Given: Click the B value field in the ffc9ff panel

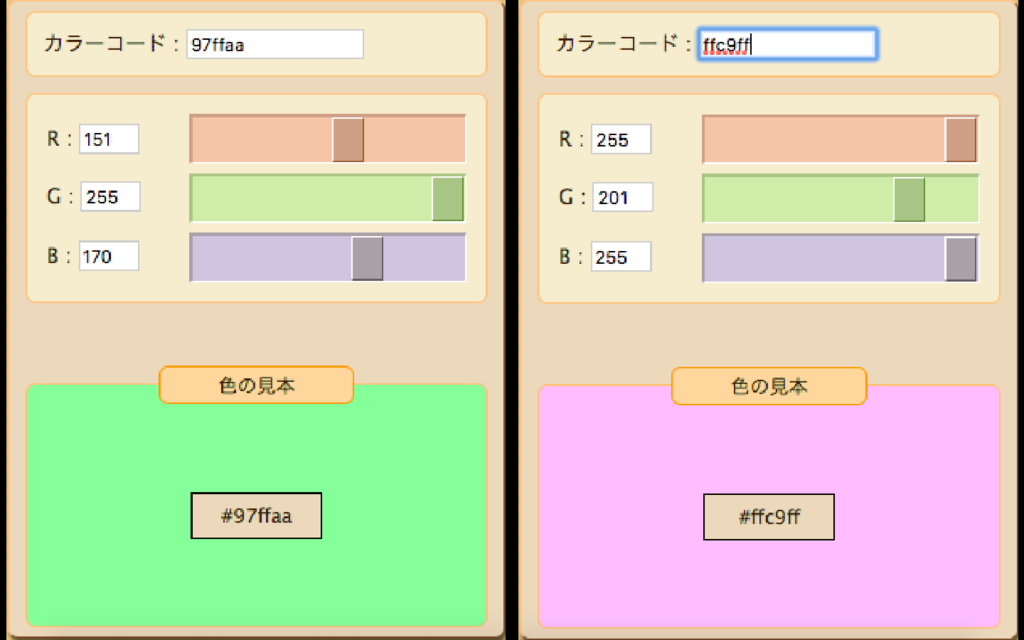Looking at the screenshot, I should 621,257.
